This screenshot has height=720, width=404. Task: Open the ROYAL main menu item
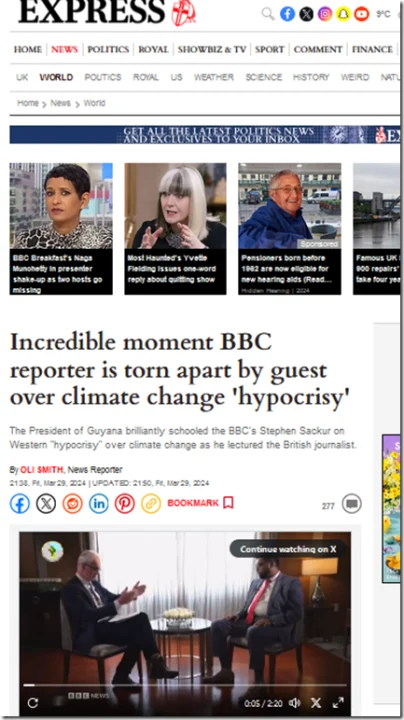pos(153,49)
